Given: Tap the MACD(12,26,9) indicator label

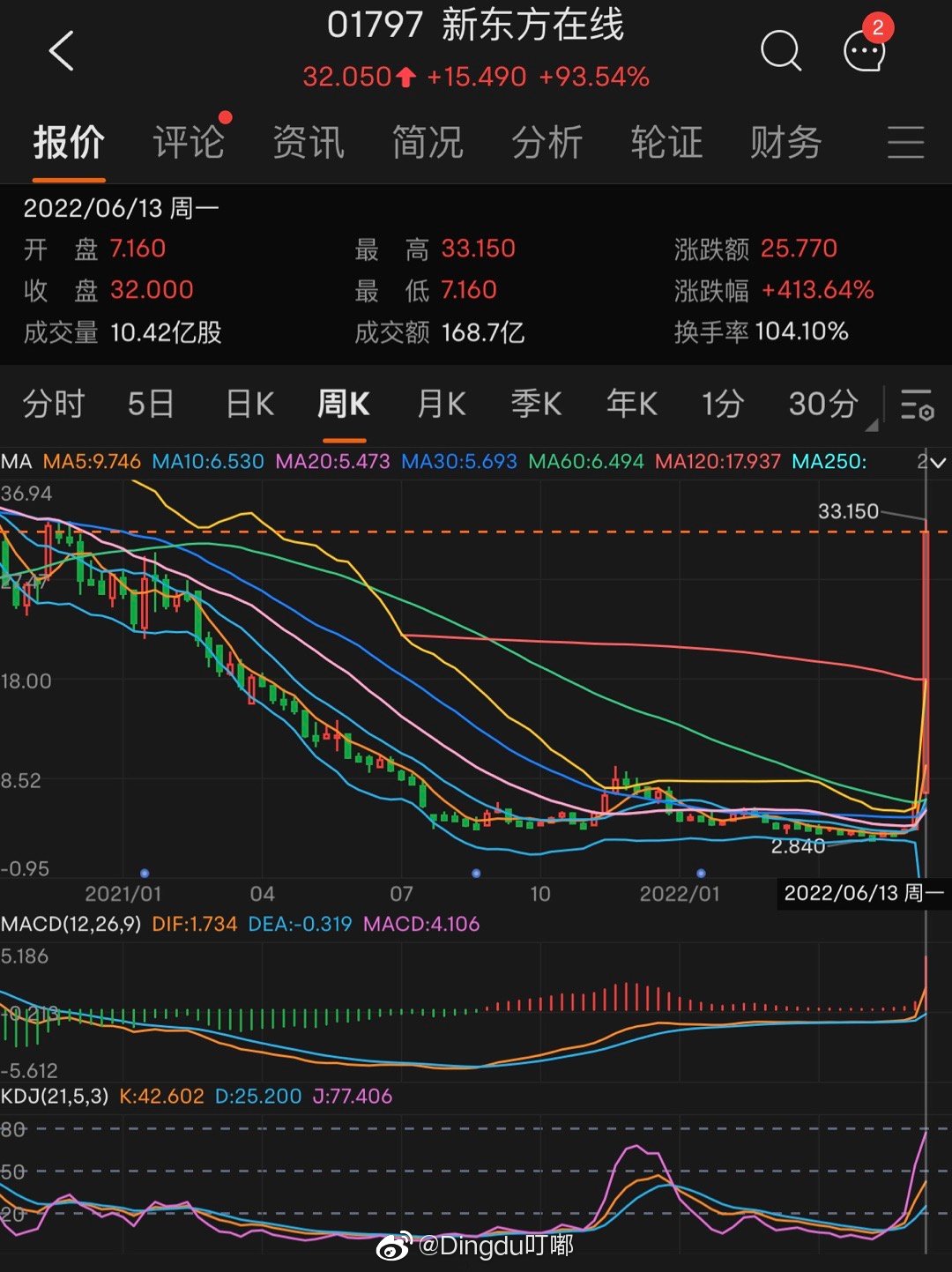Looking at the screenshot, I should 71,924.
